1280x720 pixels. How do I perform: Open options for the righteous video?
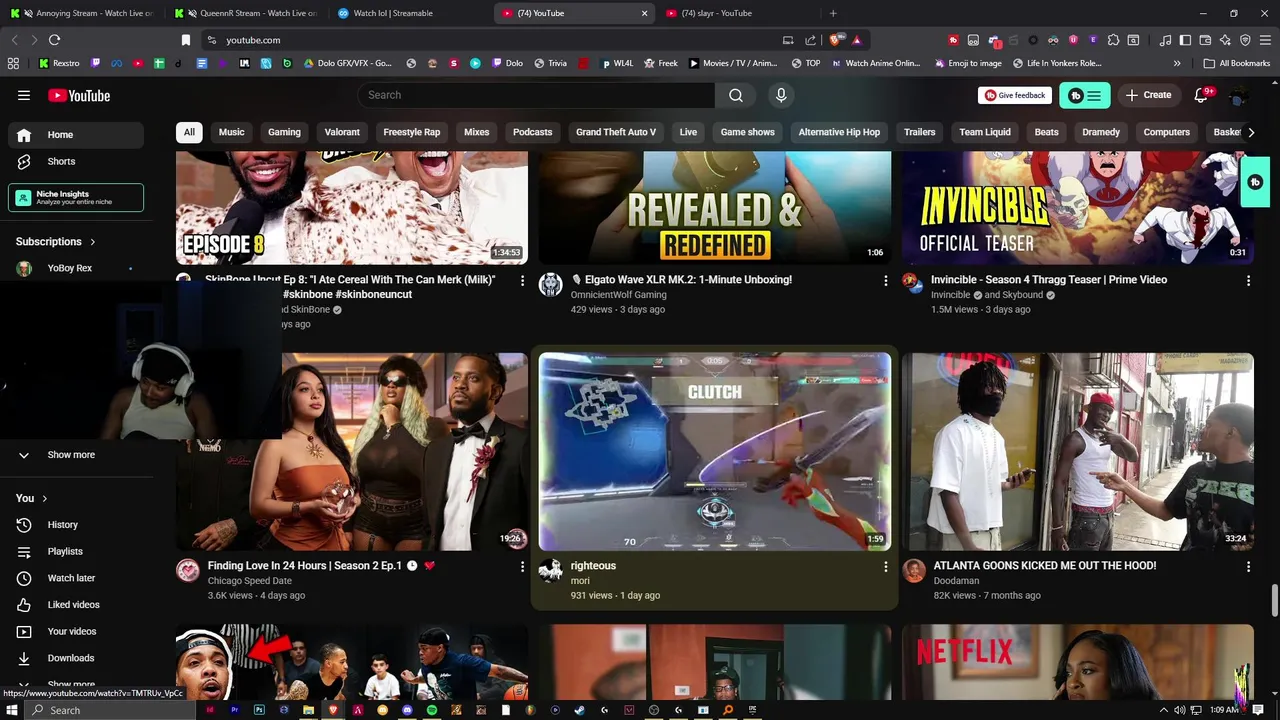tap(885, 567)
